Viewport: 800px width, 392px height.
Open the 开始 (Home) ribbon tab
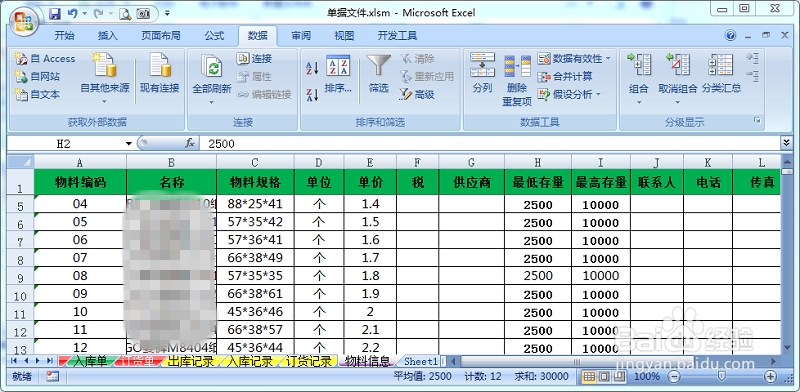coord(64,36)
